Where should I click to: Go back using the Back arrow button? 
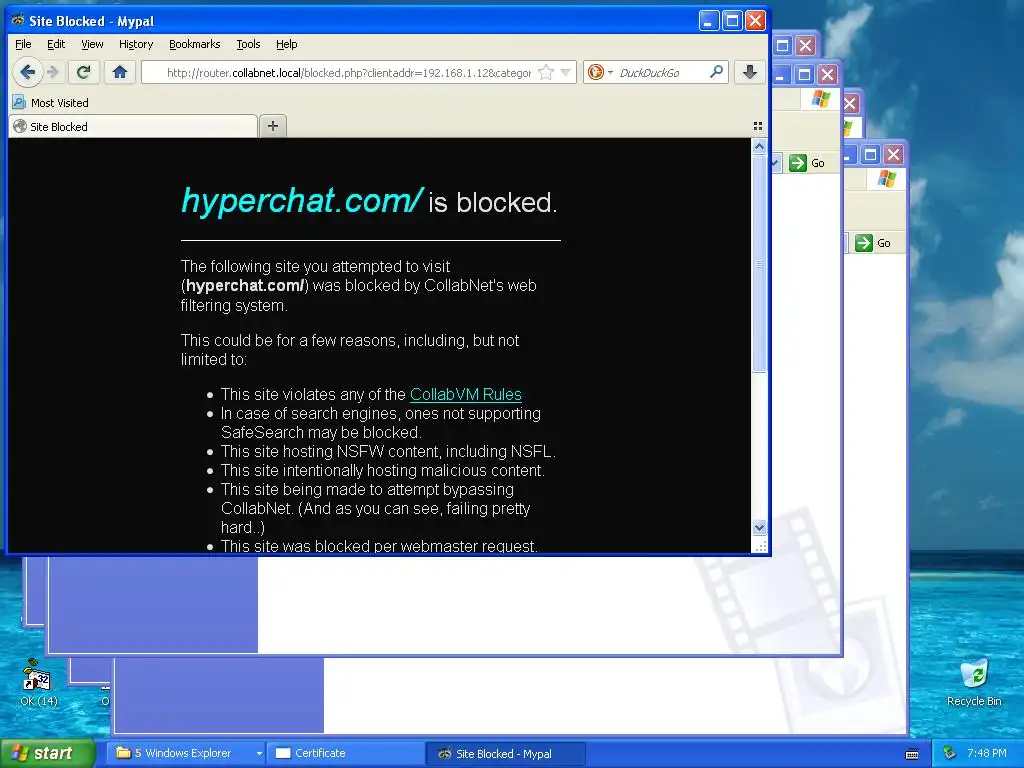27,72
